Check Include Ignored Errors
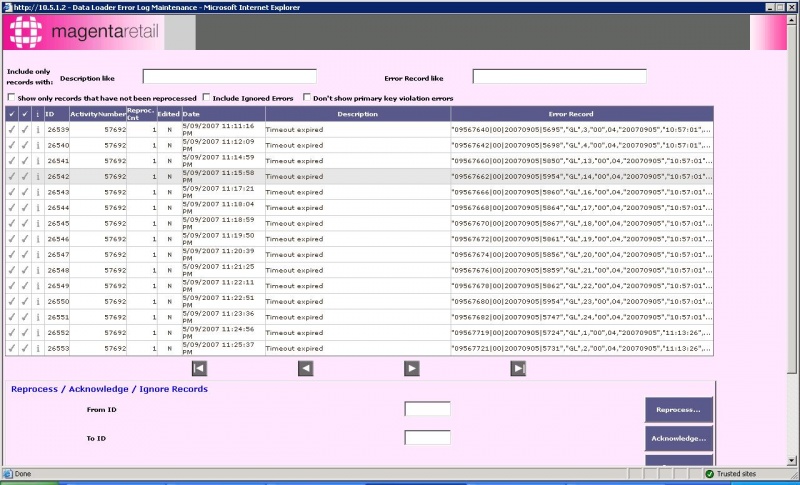 pyautogui.click(x=206, y=97)
